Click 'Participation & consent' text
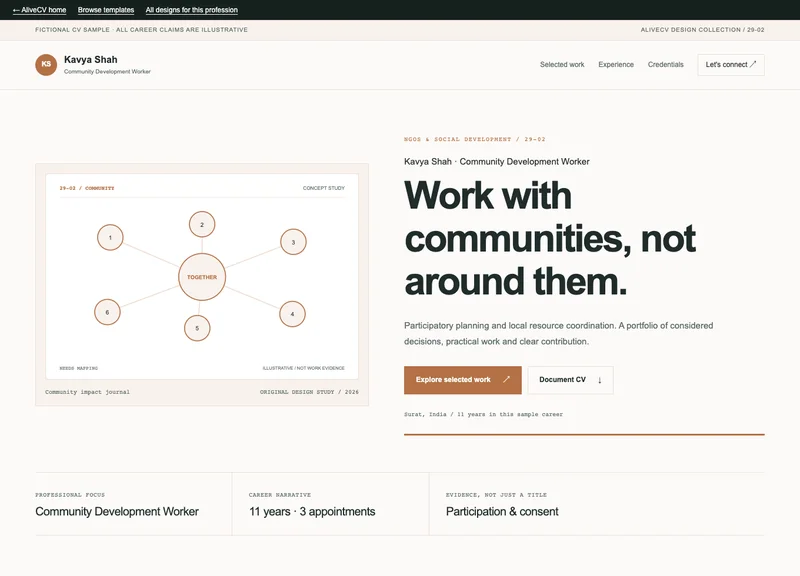Image resolution: width=800 pixels, height=576 pixels. tap(502, 511)
